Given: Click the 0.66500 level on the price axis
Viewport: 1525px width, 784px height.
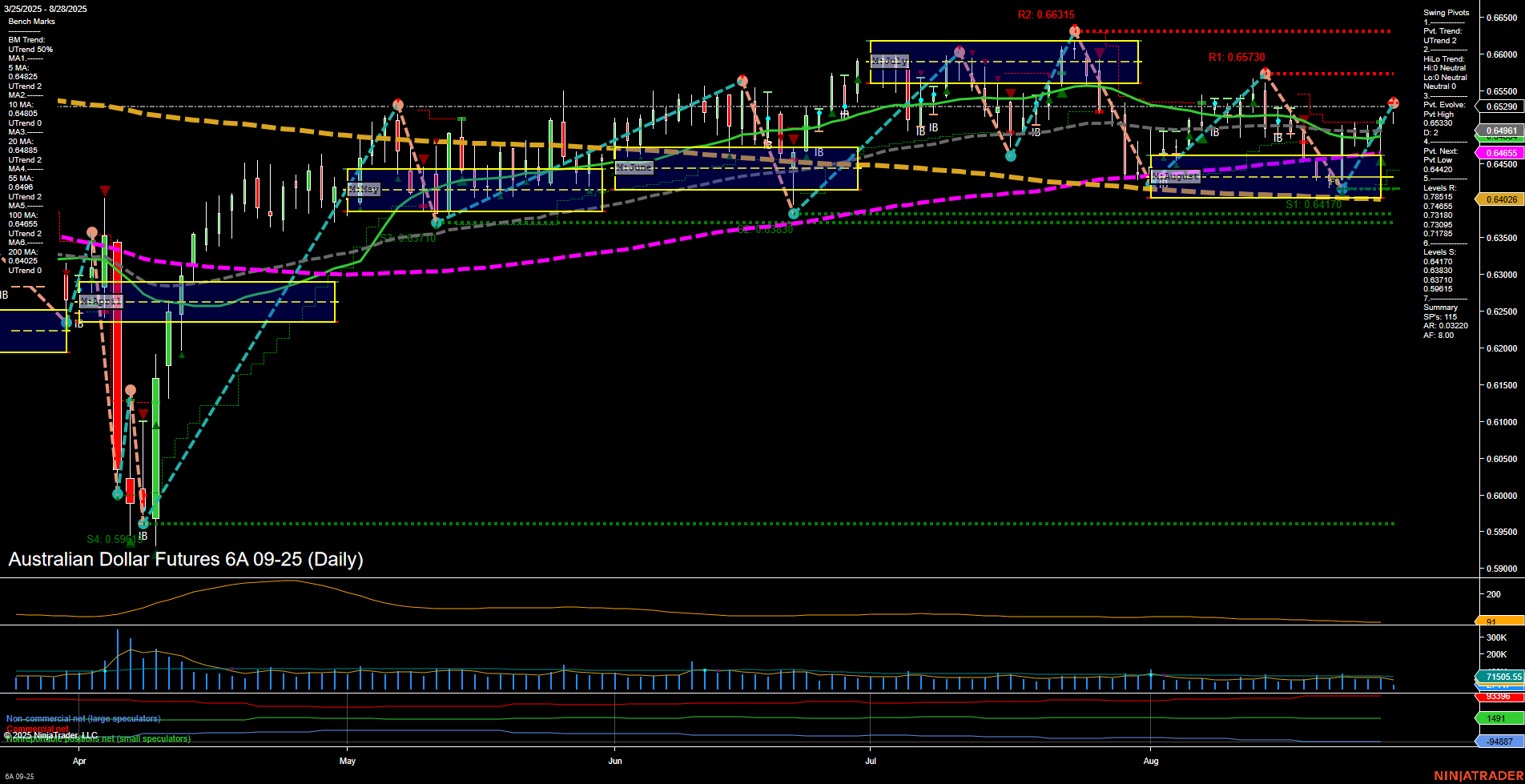Looking at the screenshot, I should click(1502, 18).
